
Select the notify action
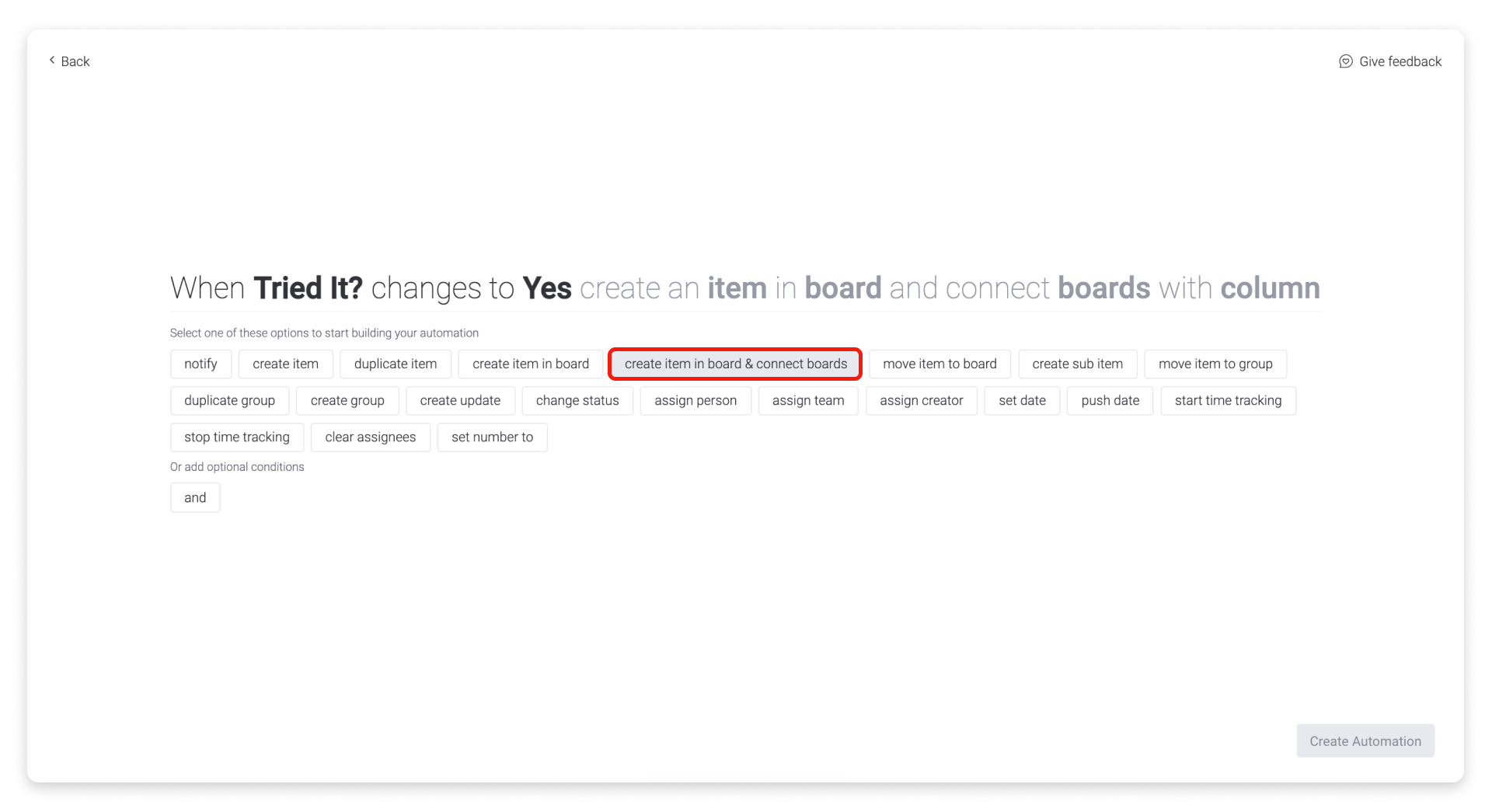200,364
